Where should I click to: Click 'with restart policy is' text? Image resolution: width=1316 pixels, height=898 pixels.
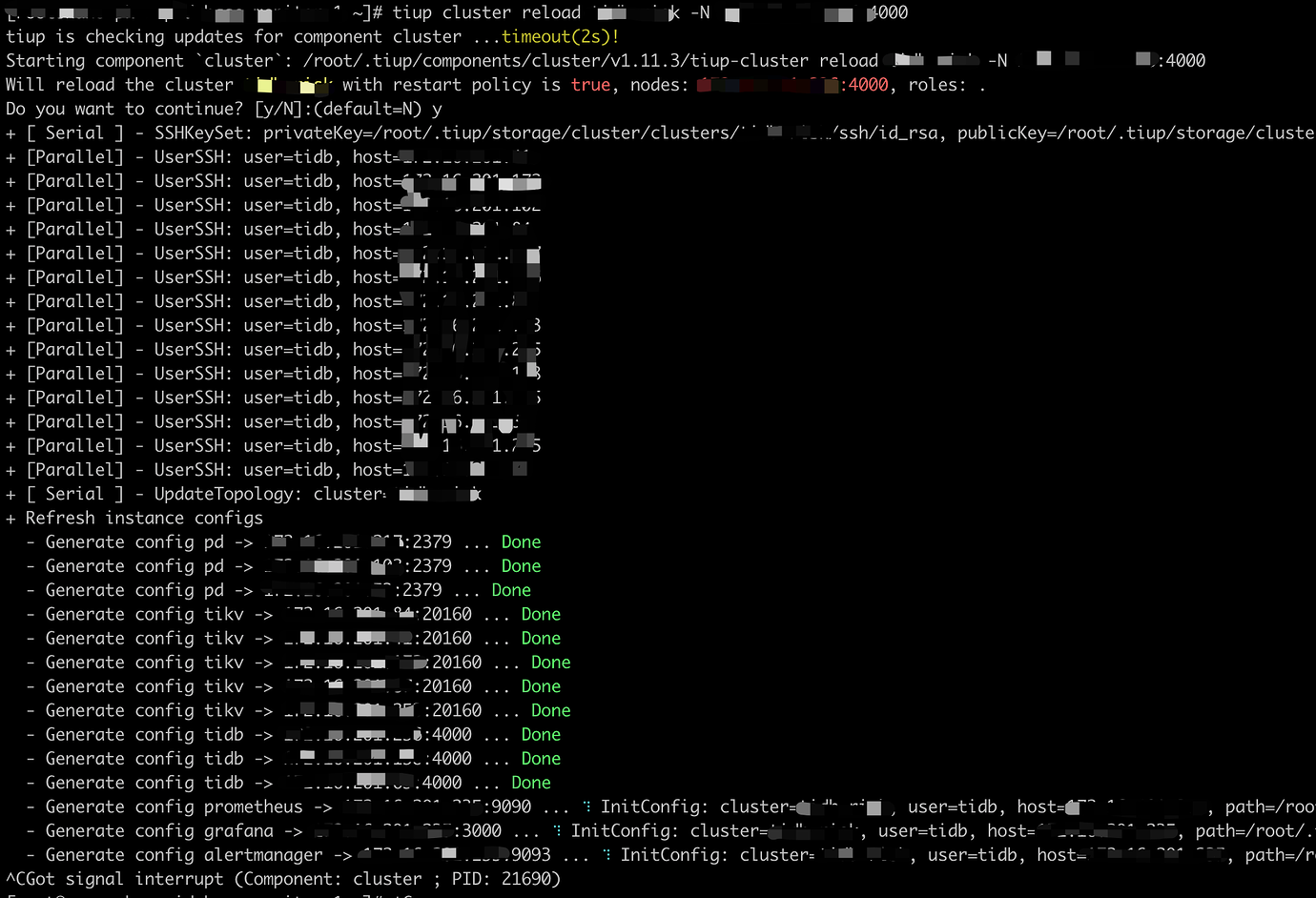click(451, 85)
